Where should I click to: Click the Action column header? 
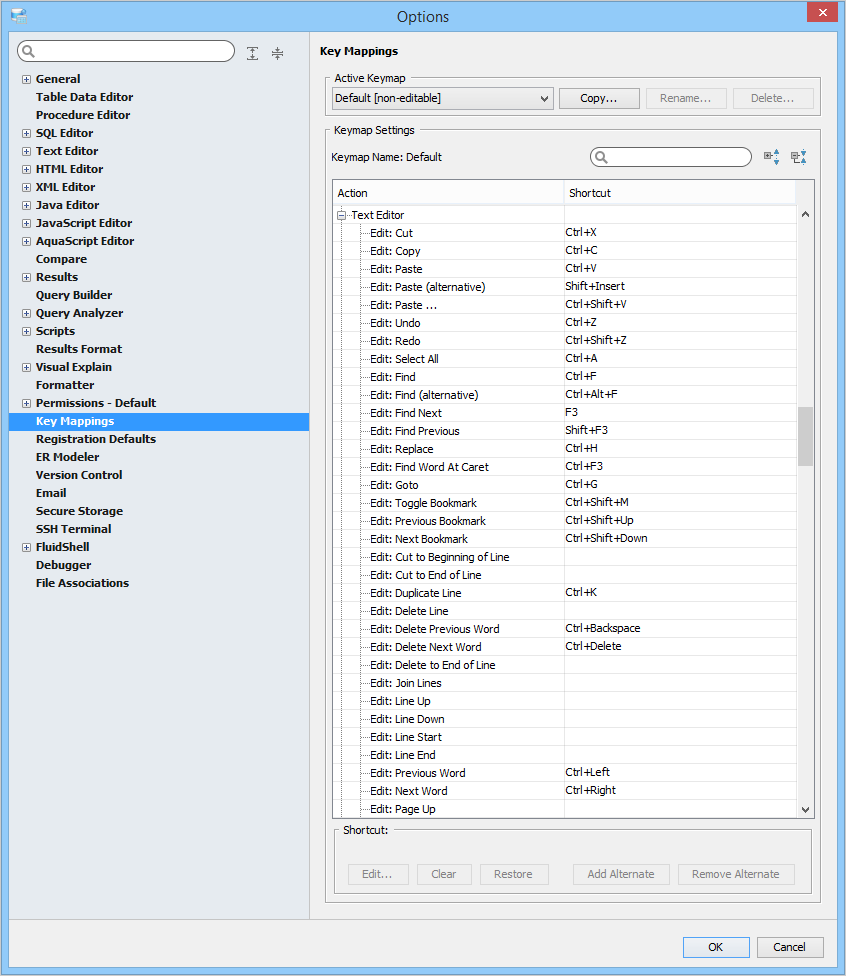tap(449, 193)
